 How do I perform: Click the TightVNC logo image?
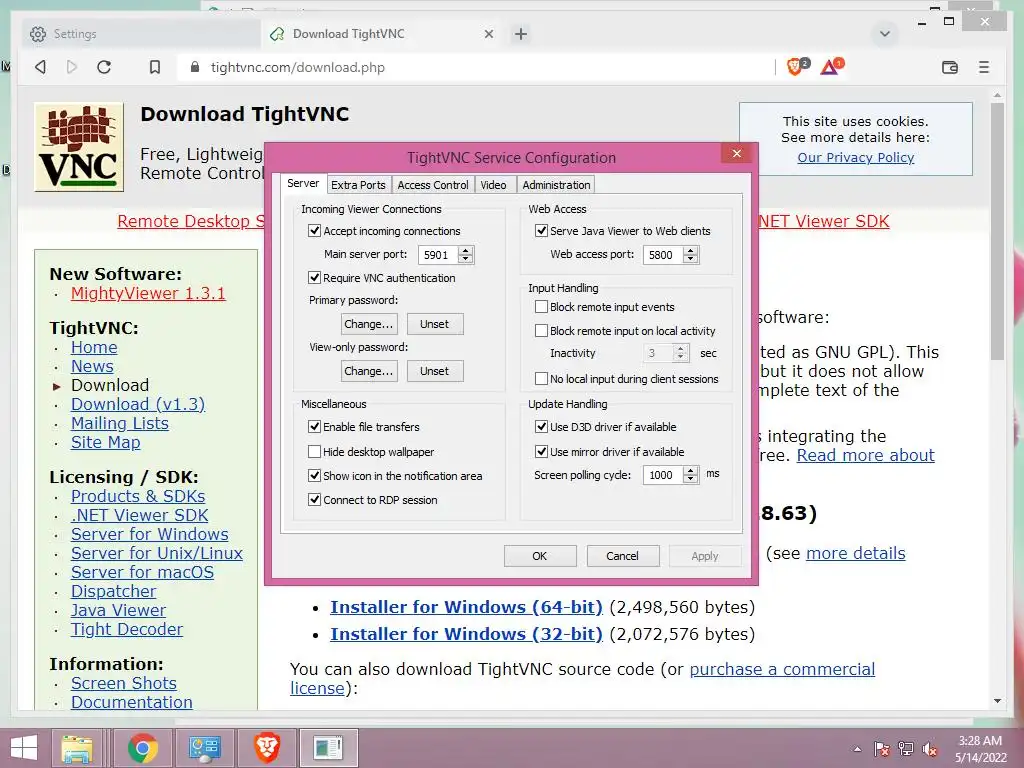pyautogui.click(x=79, y=147)
